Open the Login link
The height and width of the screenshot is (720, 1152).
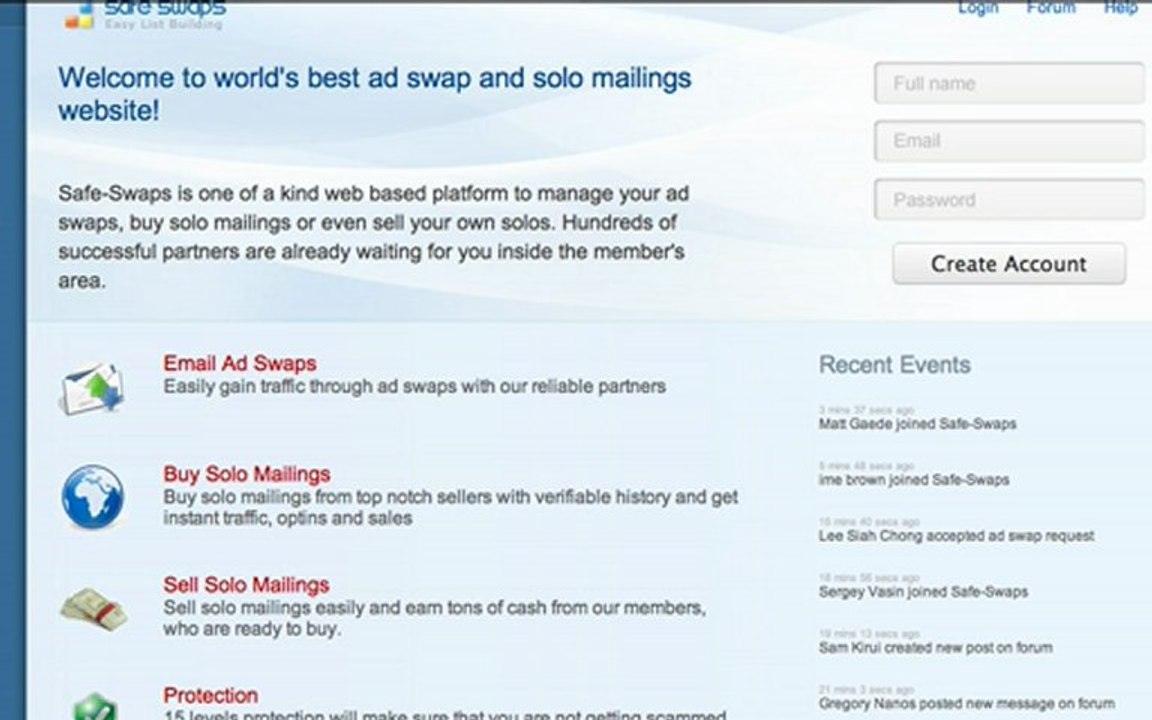[978, 8]
